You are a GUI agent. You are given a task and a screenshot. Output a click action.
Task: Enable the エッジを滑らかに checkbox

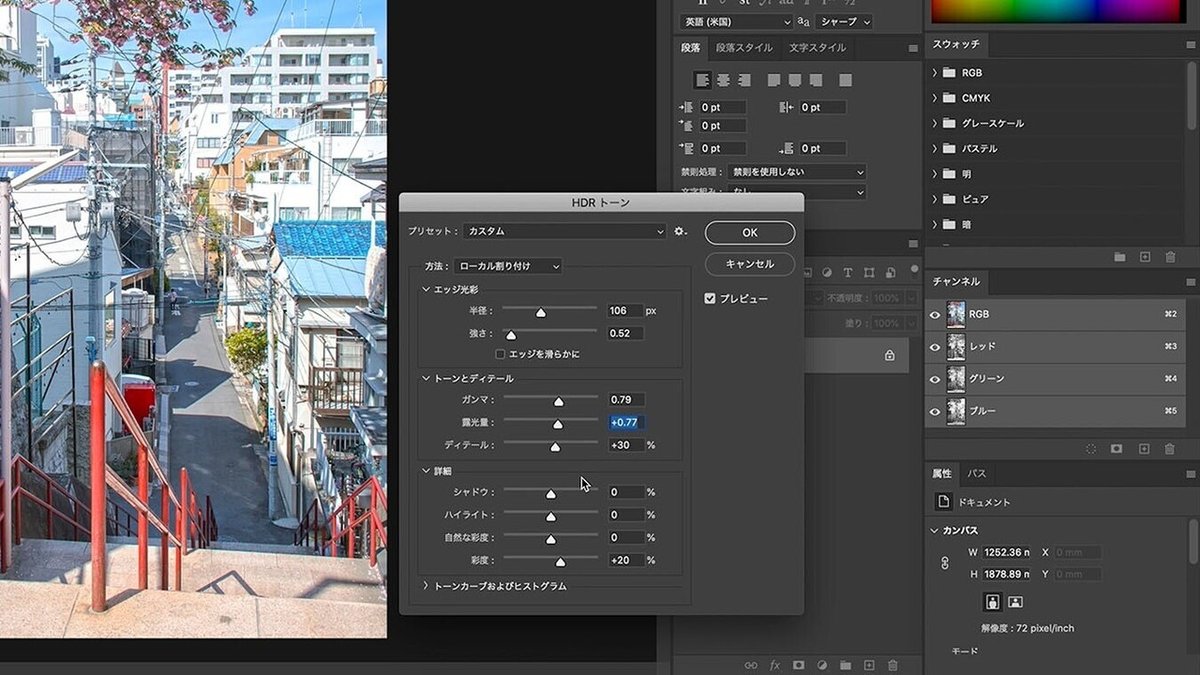pyautogui.click(x=500, y=354)
